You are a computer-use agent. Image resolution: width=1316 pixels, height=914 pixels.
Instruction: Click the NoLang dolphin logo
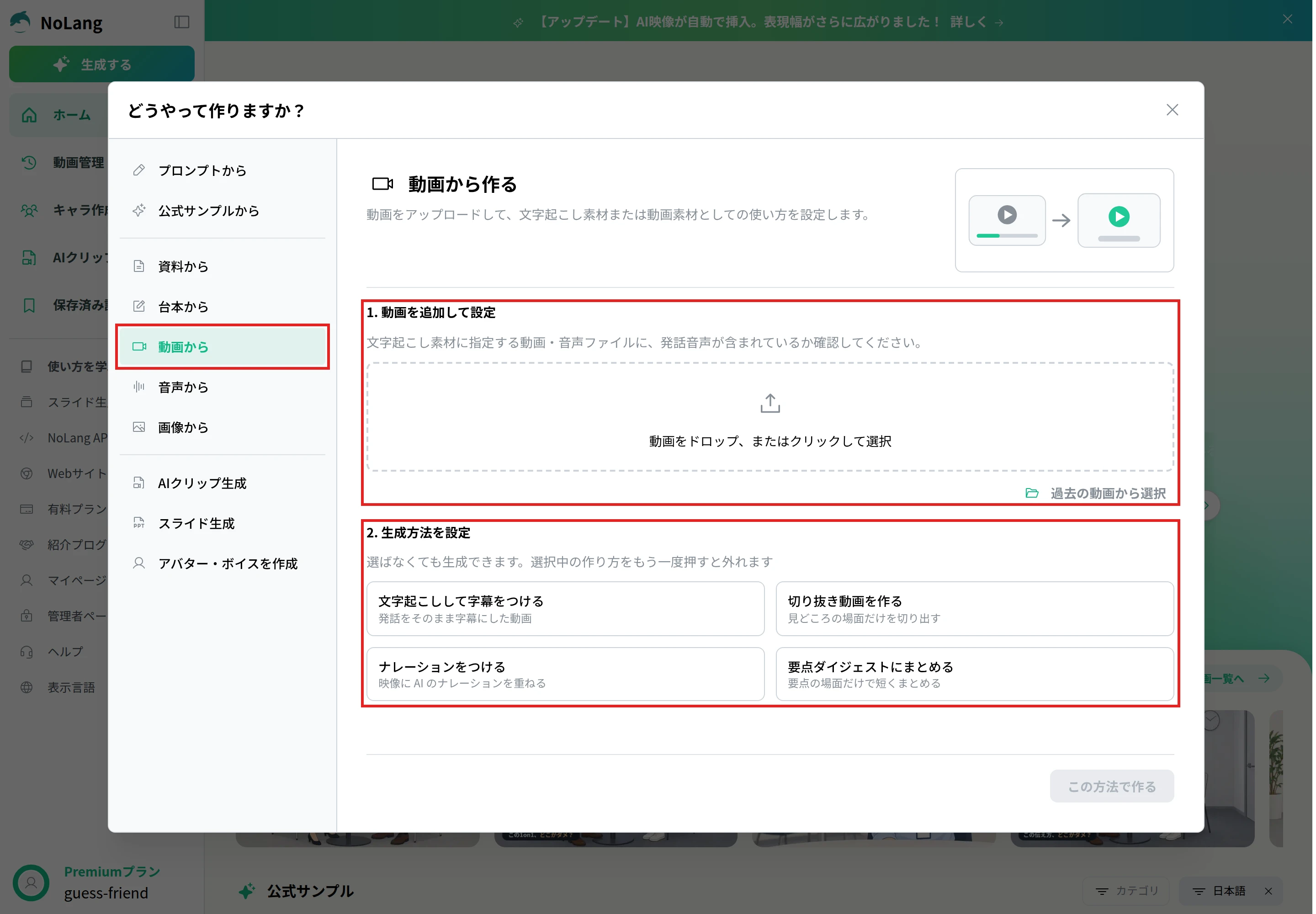pyautogui.click(x=21, y=22)
